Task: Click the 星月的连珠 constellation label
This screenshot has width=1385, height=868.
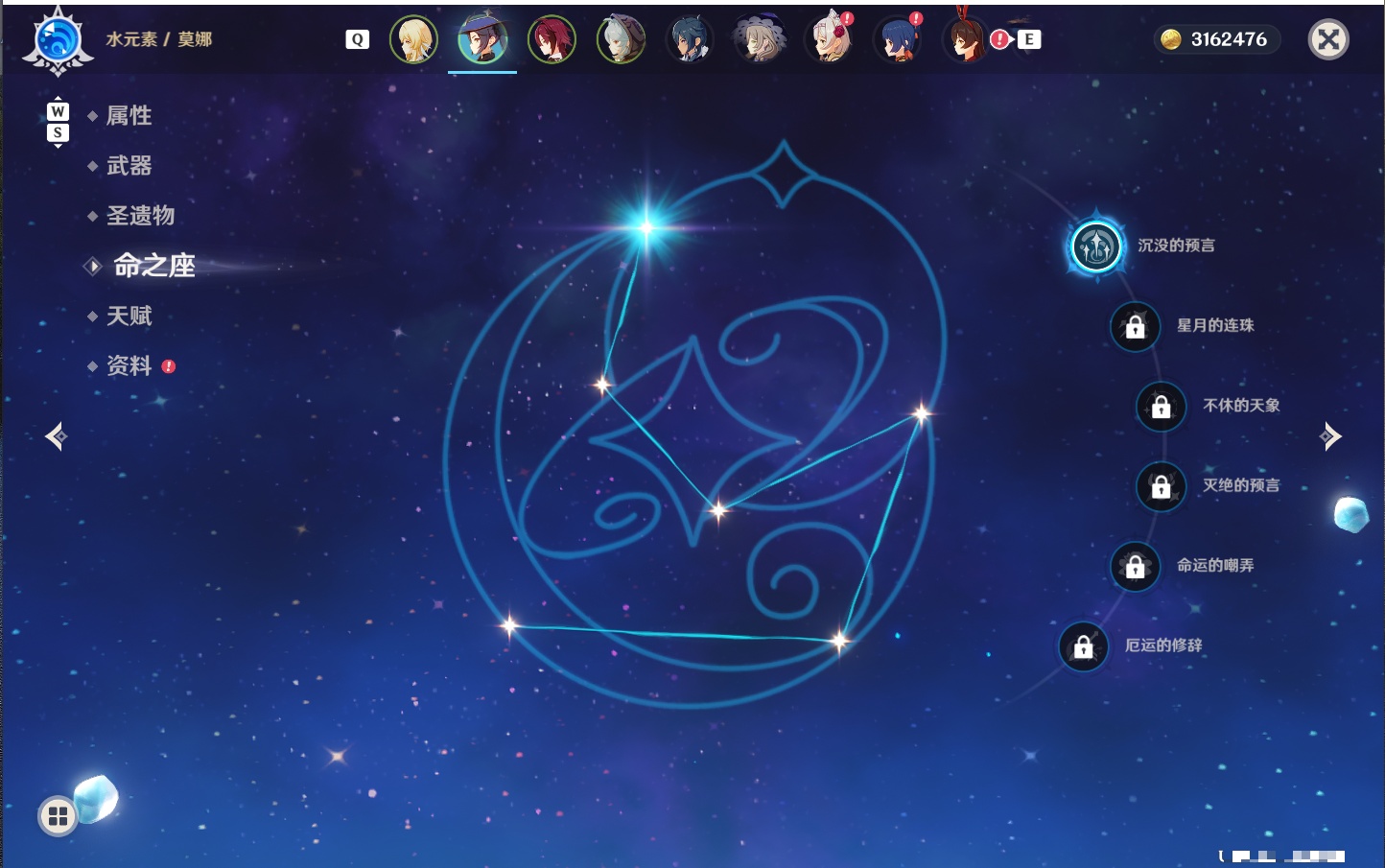Action: pos(1215,325)
